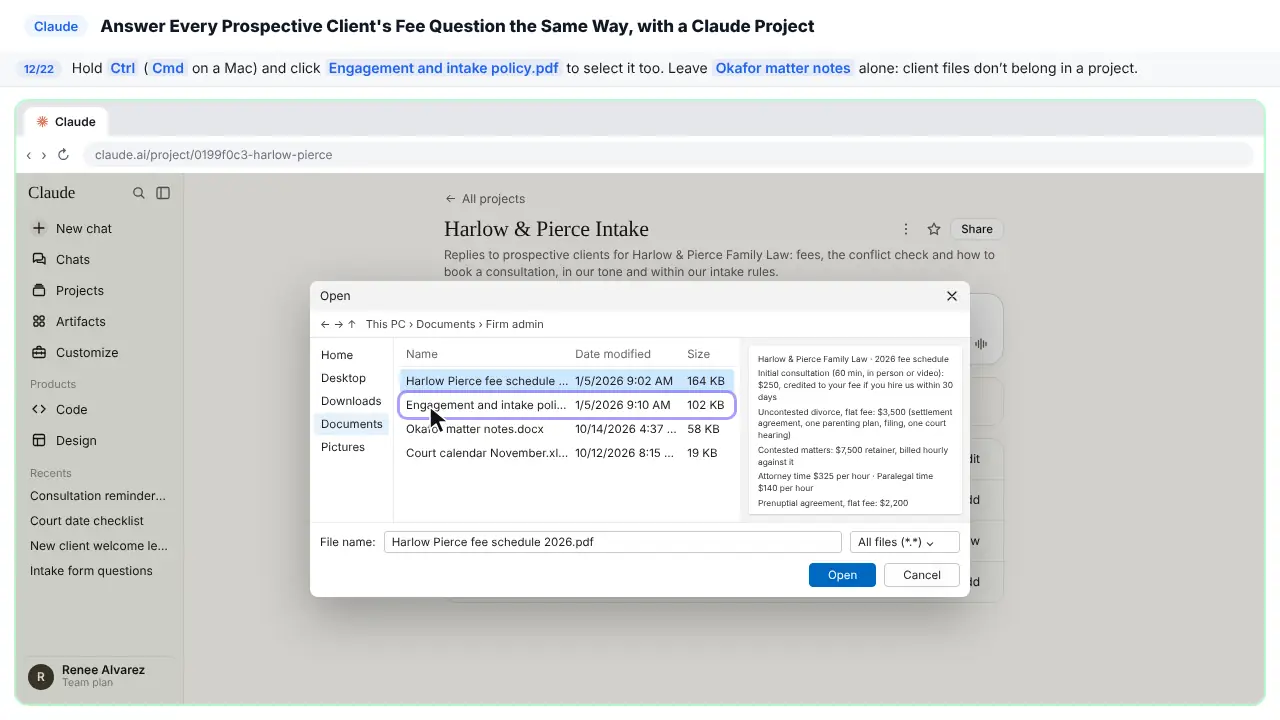1280x720 pixels.
Task: Collapse the sidebar with the panel icon
Action: tap(163, 193)
